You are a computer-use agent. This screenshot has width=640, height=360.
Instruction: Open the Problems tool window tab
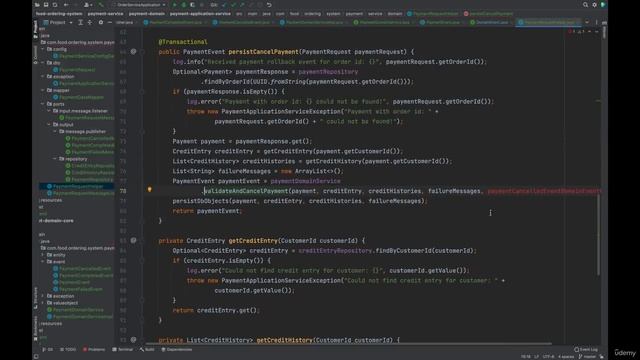coord(94,349)
